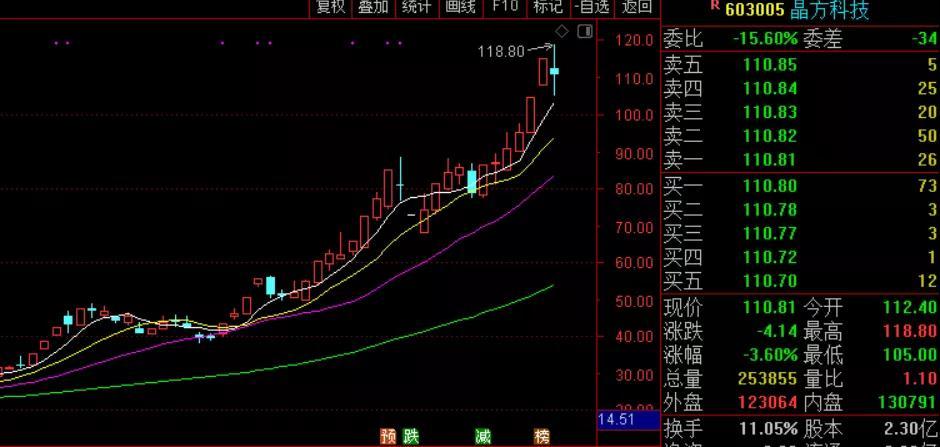This screenshot has width=940, height=447.
Task: Select 卖四 price 110.84
Action: click(770, 89)
